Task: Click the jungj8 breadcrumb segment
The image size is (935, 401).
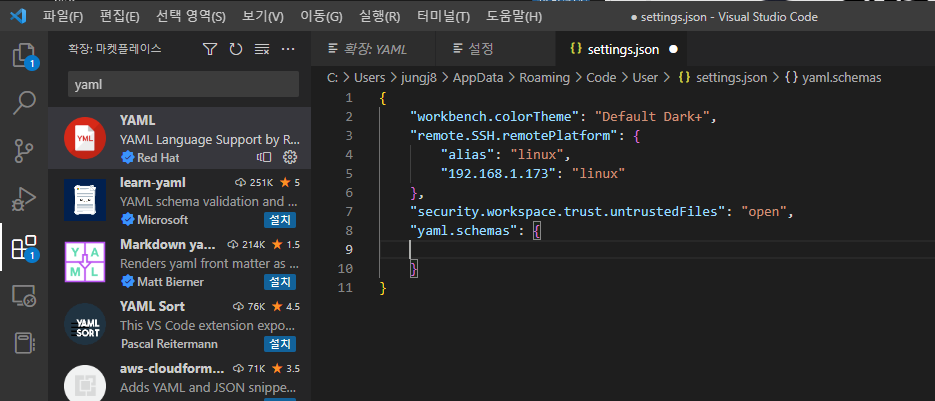Action: [419, 78]
